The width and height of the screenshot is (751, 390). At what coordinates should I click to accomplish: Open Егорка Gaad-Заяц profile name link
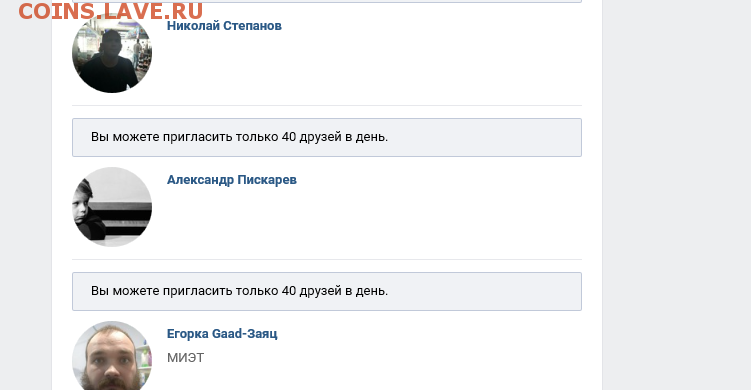click(222, 334)
